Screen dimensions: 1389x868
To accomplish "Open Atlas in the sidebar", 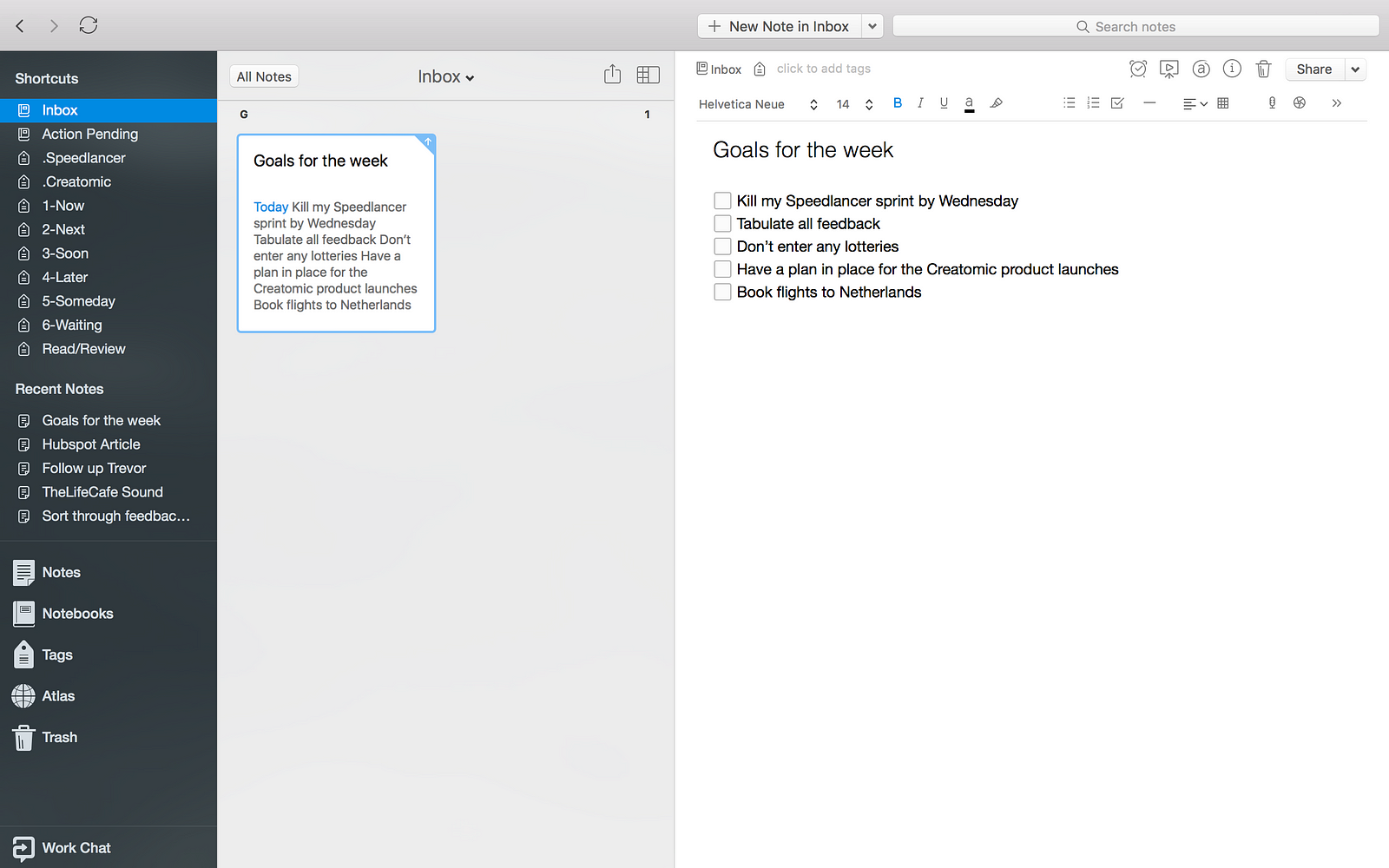I will (x=43, y=696).
